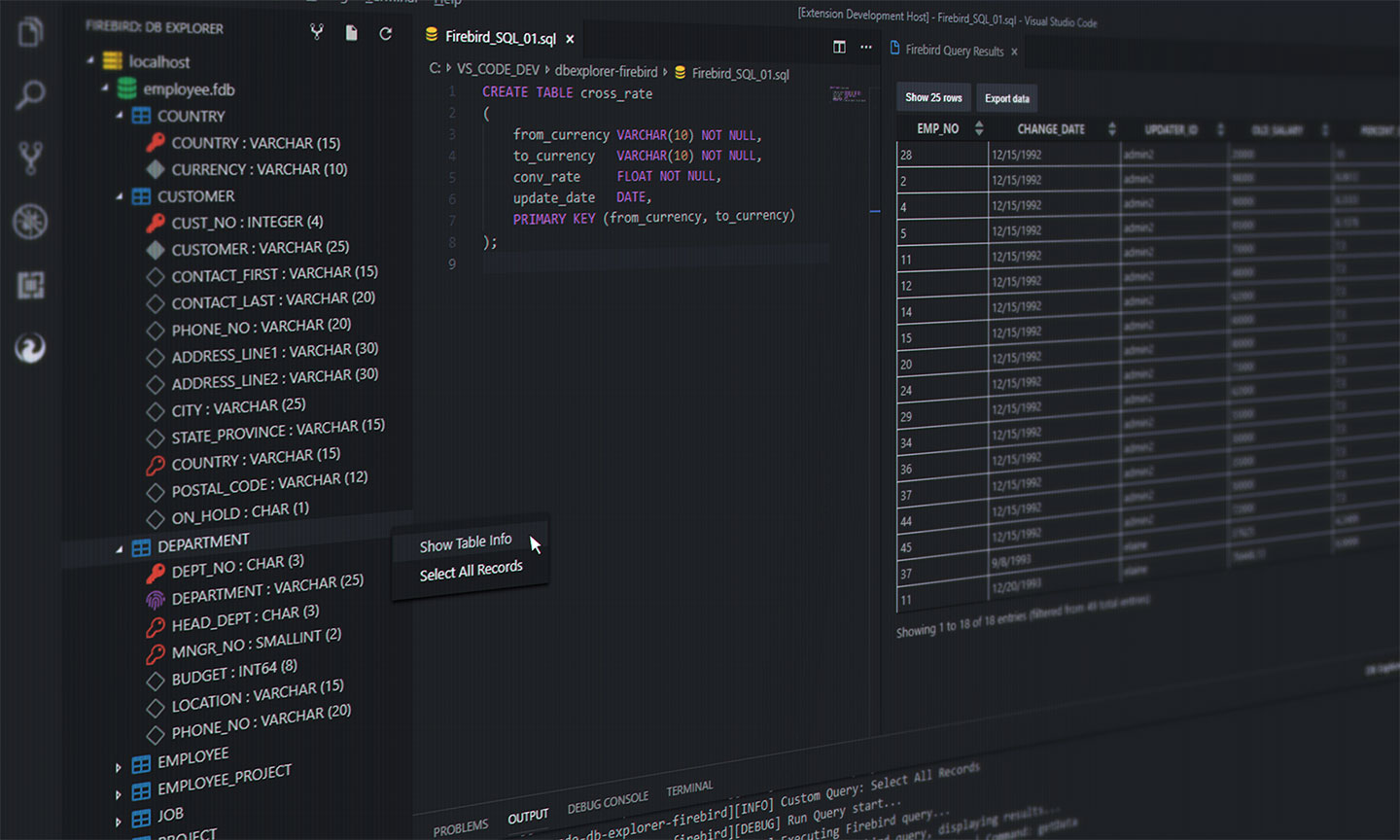The image size is (1400, 840).
Task: Close the Firebird Query Results tab
Action: pos(1014,52)
